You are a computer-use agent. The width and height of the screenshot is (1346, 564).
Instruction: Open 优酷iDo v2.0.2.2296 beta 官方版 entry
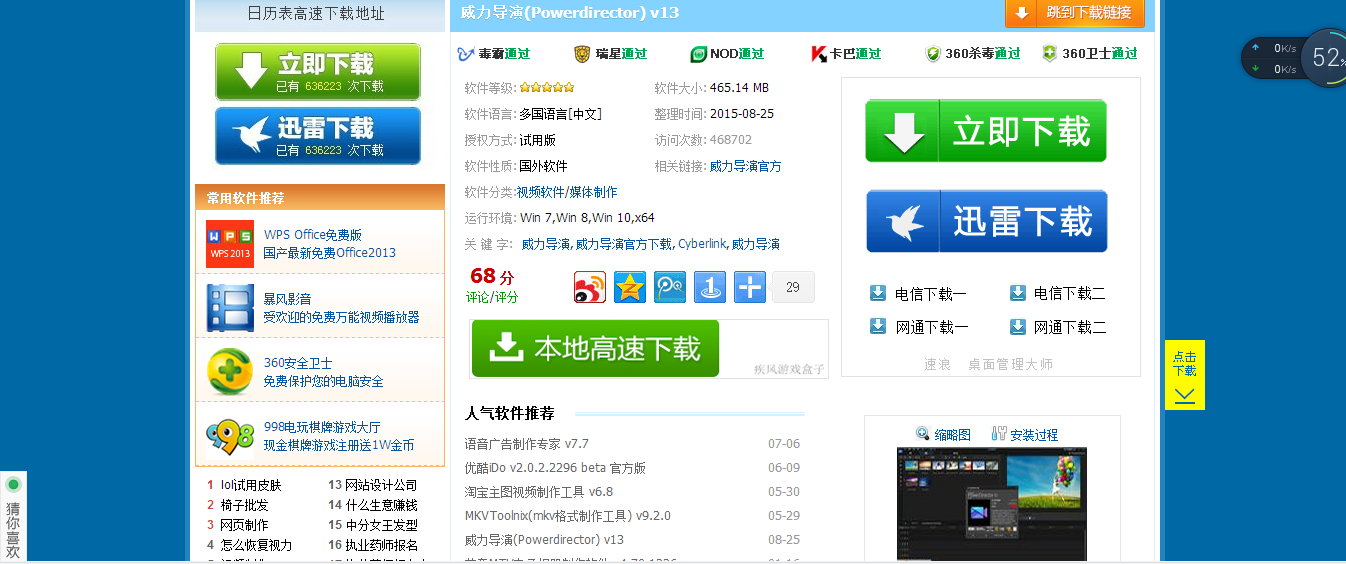click(555, 468)
